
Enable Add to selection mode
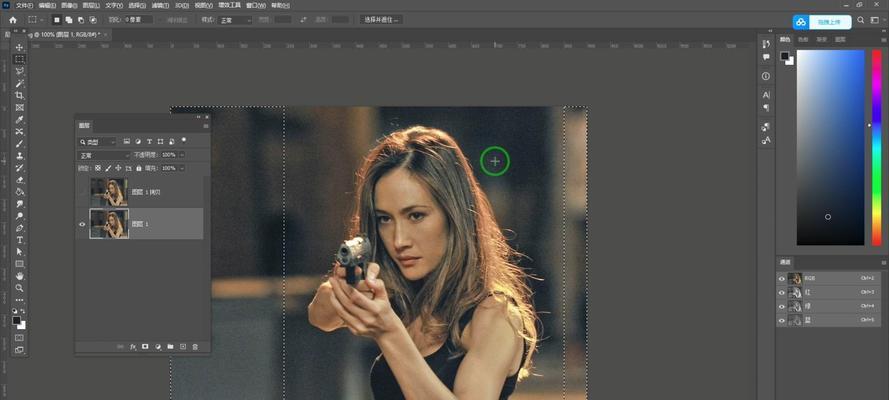click(x=68, y=20)
